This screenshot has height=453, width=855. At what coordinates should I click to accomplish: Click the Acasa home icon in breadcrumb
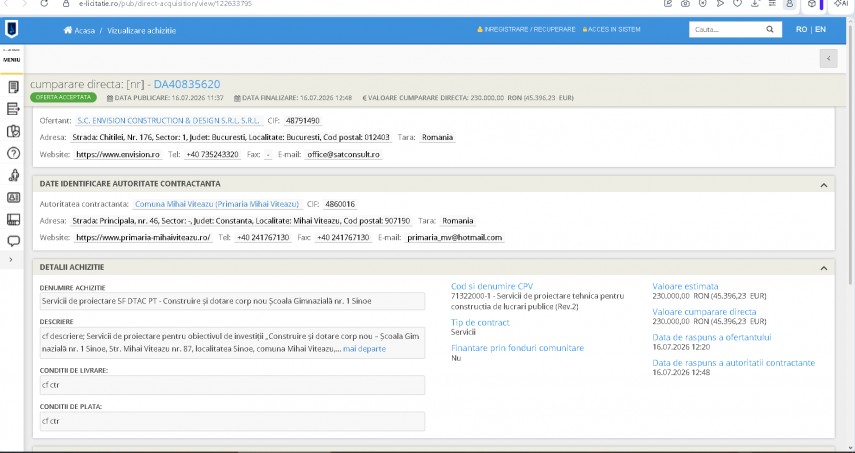[x=68, y=31]
